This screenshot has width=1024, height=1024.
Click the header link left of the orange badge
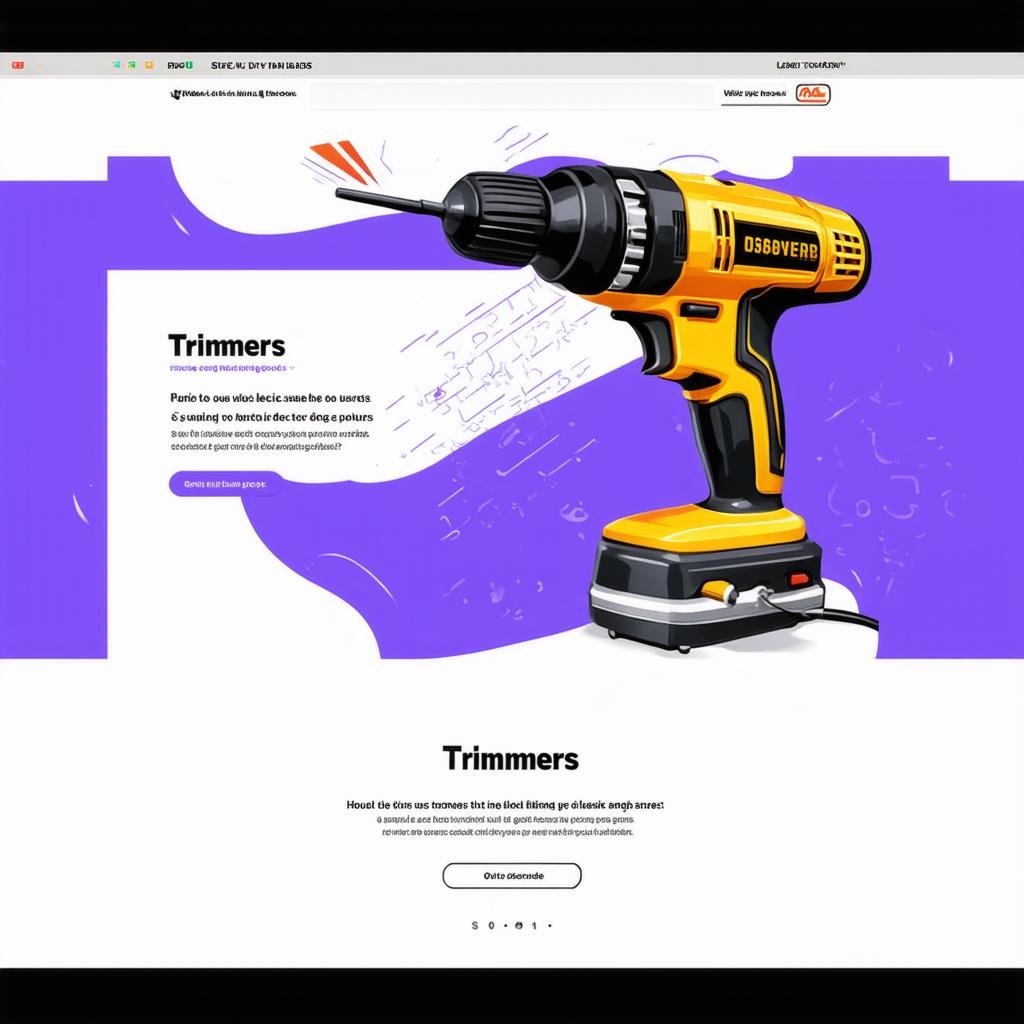pyautogui.click(x=753, y=94)
